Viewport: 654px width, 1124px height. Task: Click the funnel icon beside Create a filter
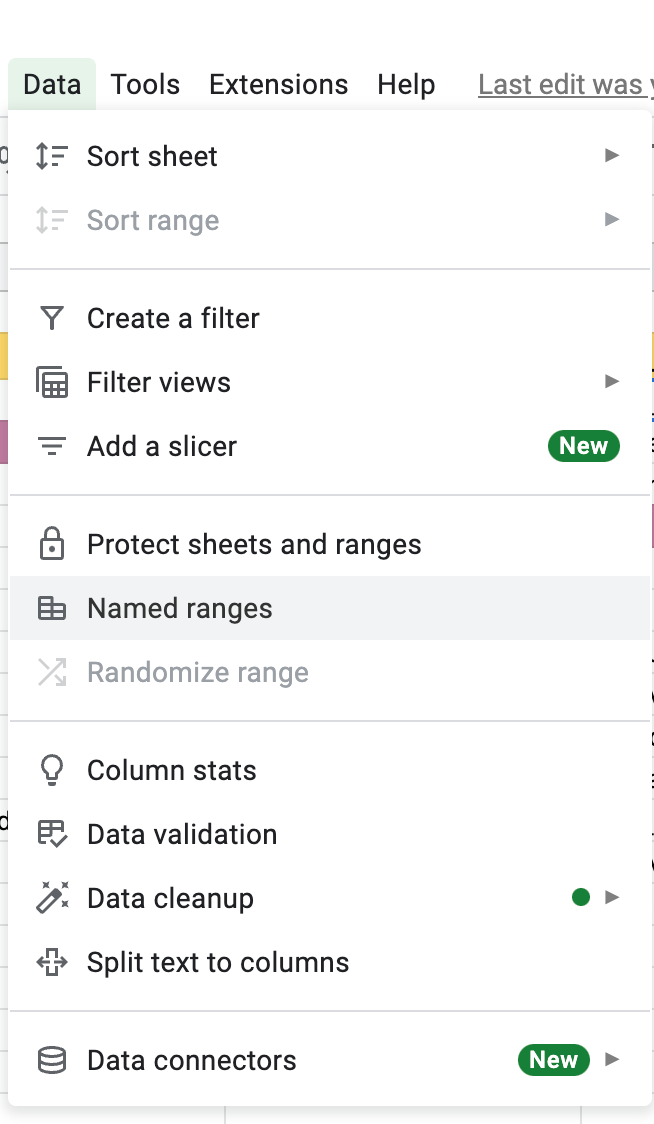51,318
